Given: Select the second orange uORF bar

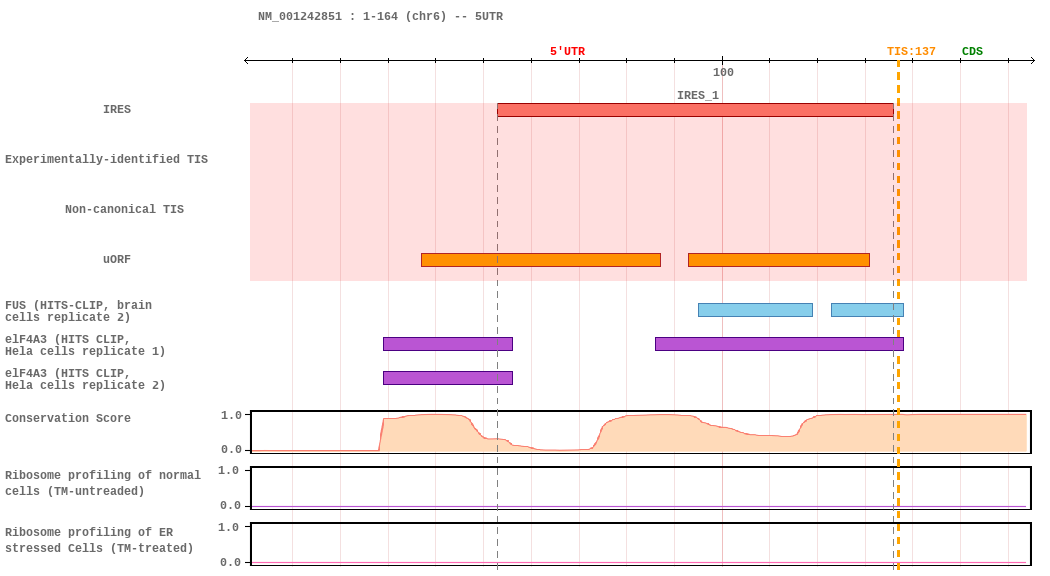Looking at the screenshot, I should click(x=779, y=260).
